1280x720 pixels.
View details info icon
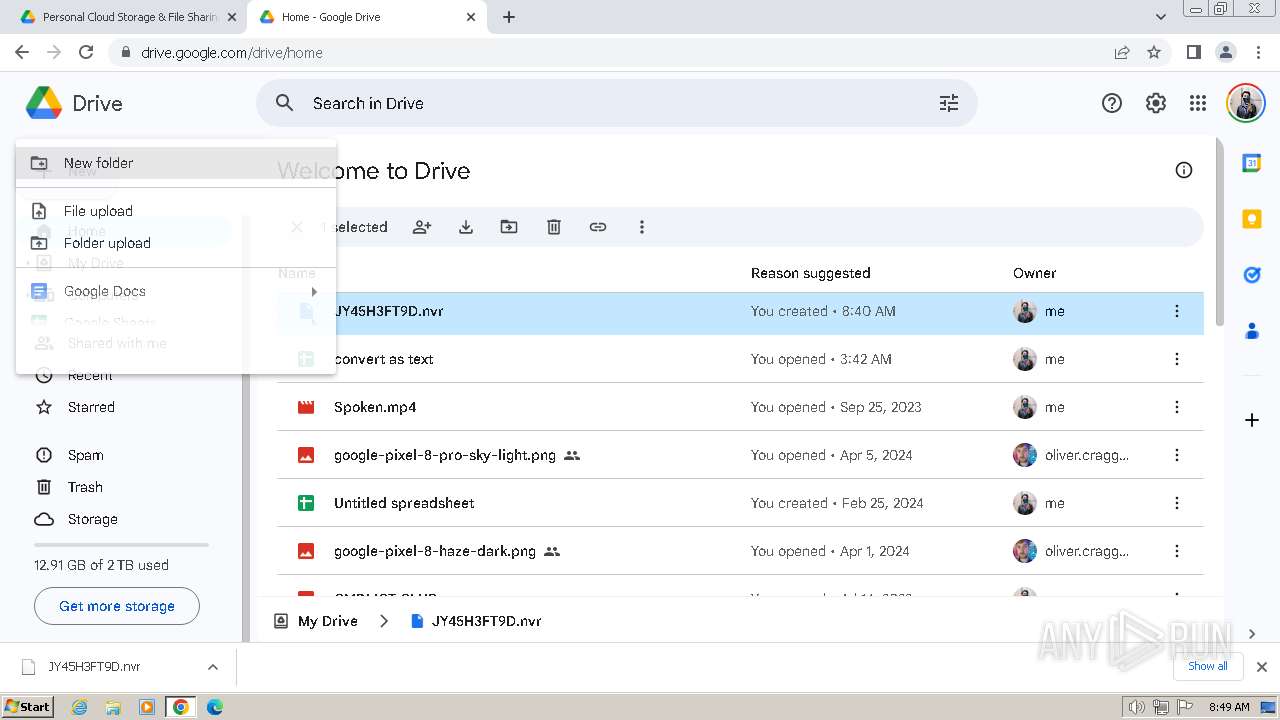tap(1184, 170)
